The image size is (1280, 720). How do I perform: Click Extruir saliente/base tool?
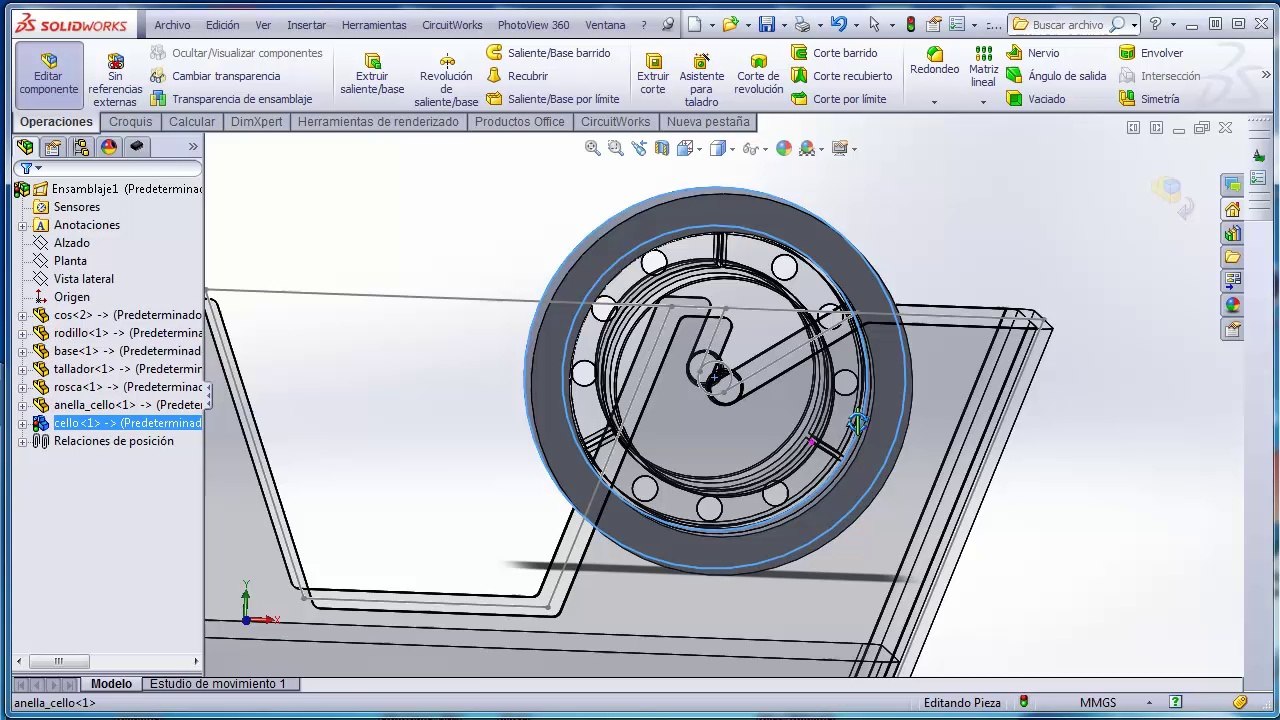pos(372,74)
